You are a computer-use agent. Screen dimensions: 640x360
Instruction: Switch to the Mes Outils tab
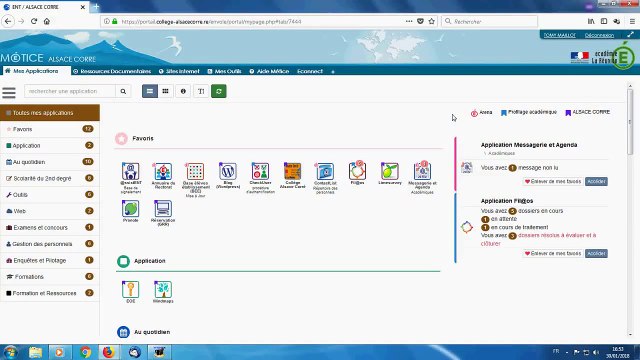pos(224,71)
